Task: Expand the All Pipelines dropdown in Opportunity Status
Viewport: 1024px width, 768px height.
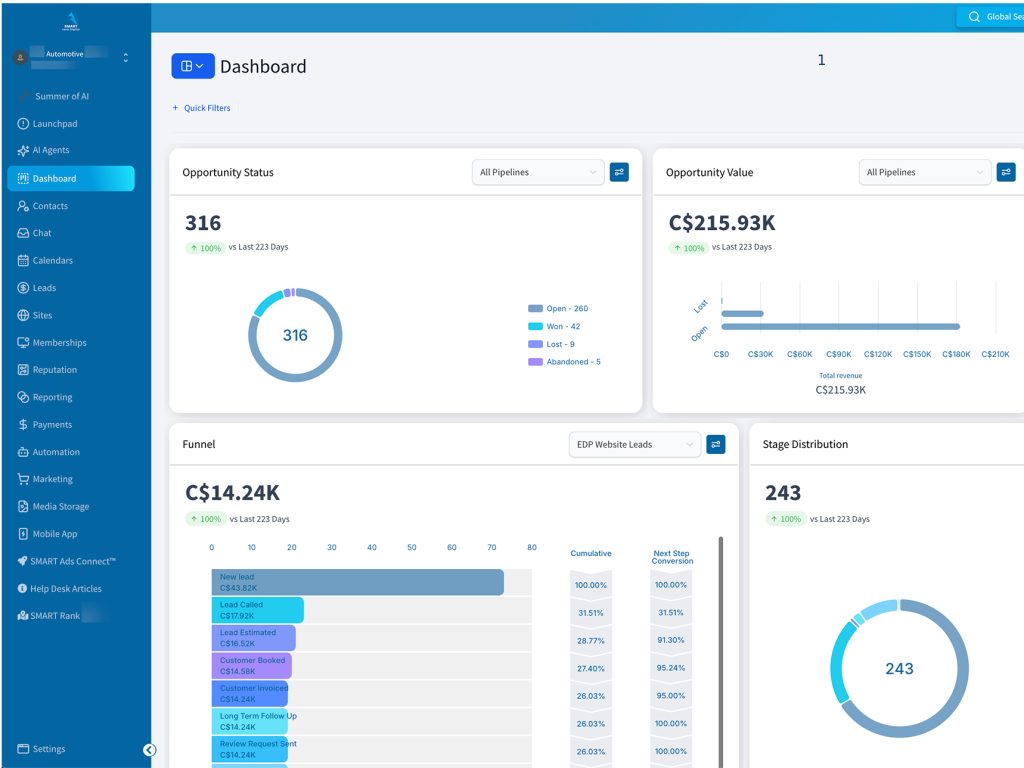Action: [x=538, y=172]
